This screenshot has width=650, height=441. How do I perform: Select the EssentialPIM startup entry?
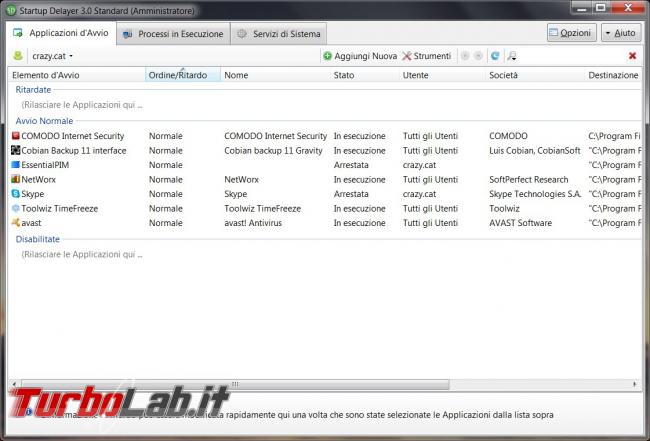tap(45, 165)
